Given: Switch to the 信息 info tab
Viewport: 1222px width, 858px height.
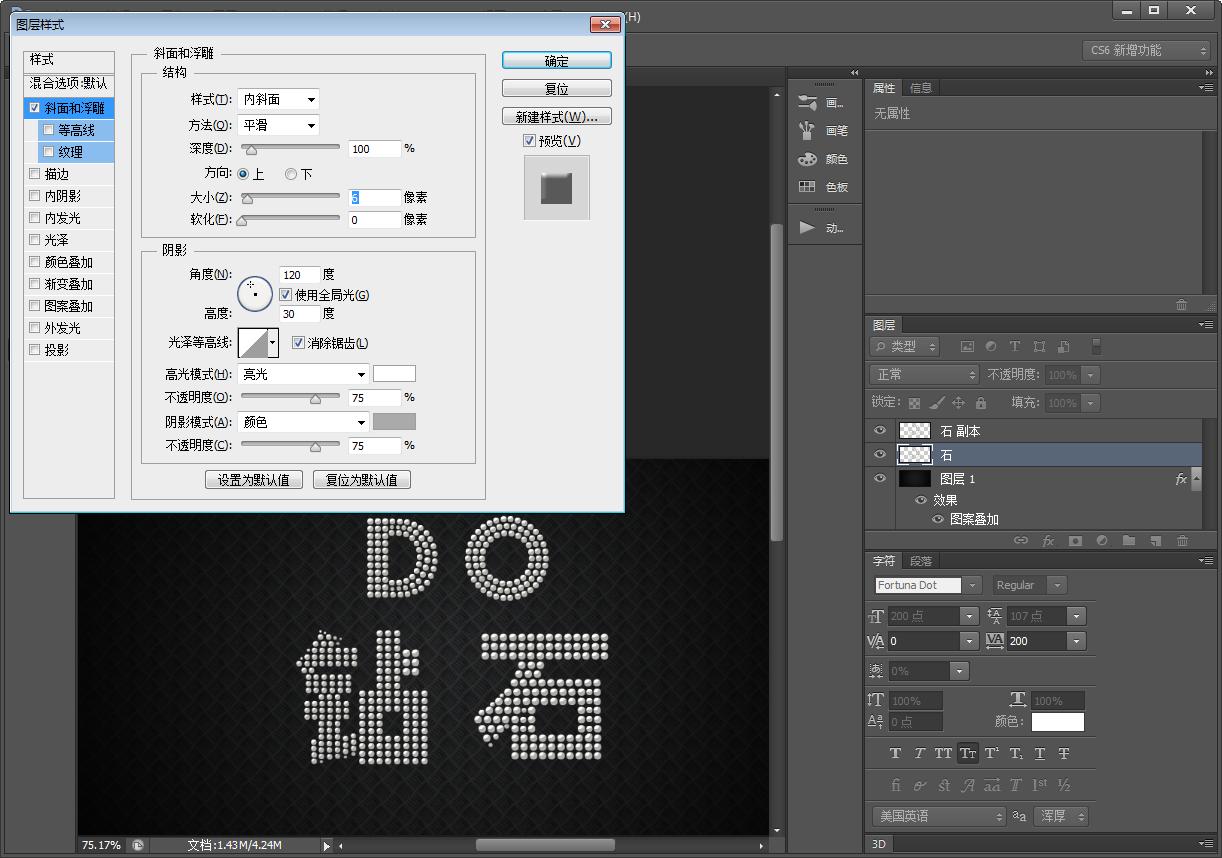Looking at the screenshot, I should [x=921, y=88].
